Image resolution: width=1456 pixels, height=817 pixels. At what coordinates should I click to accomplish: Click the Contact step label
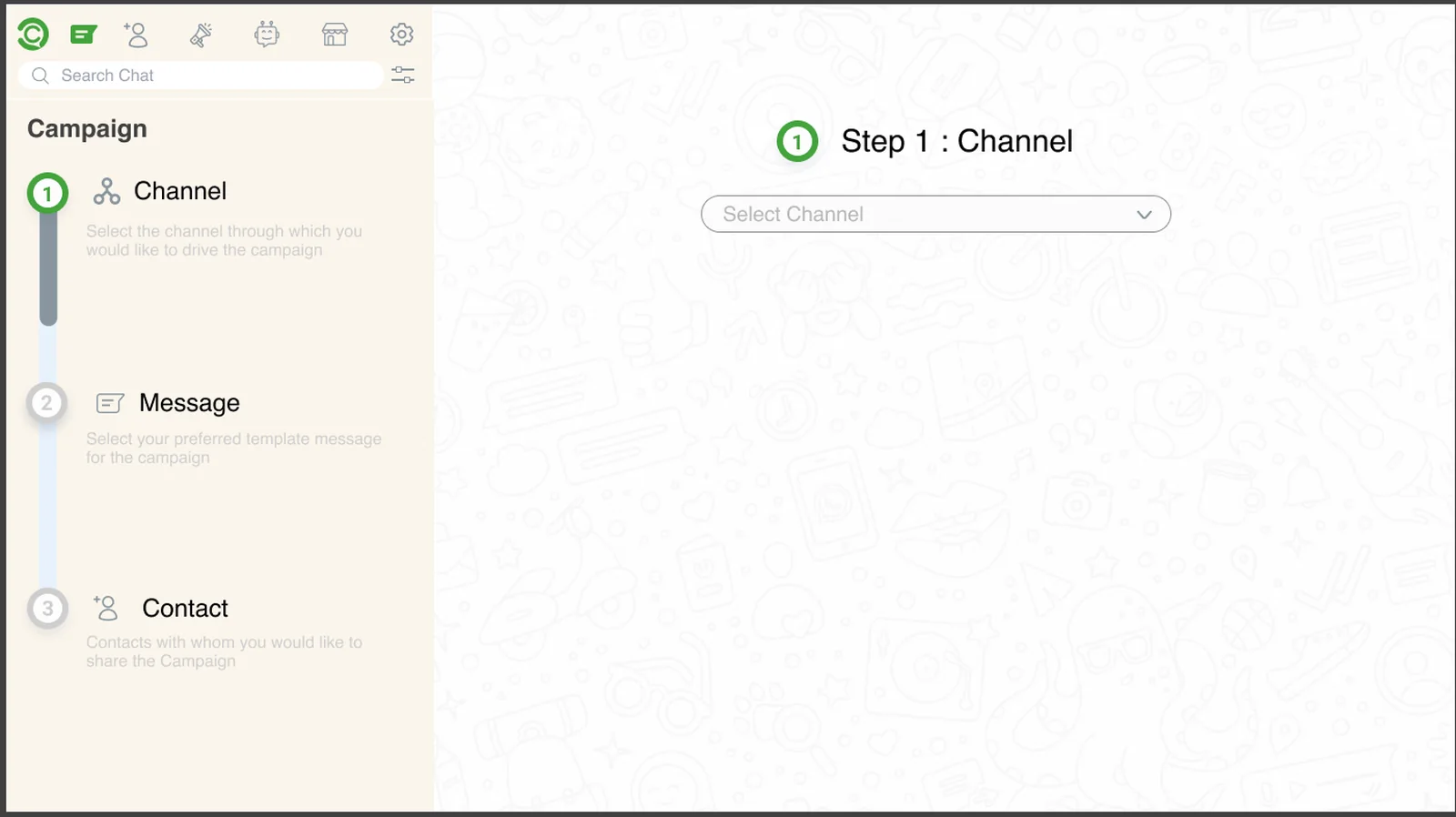(x=185, y=609)
